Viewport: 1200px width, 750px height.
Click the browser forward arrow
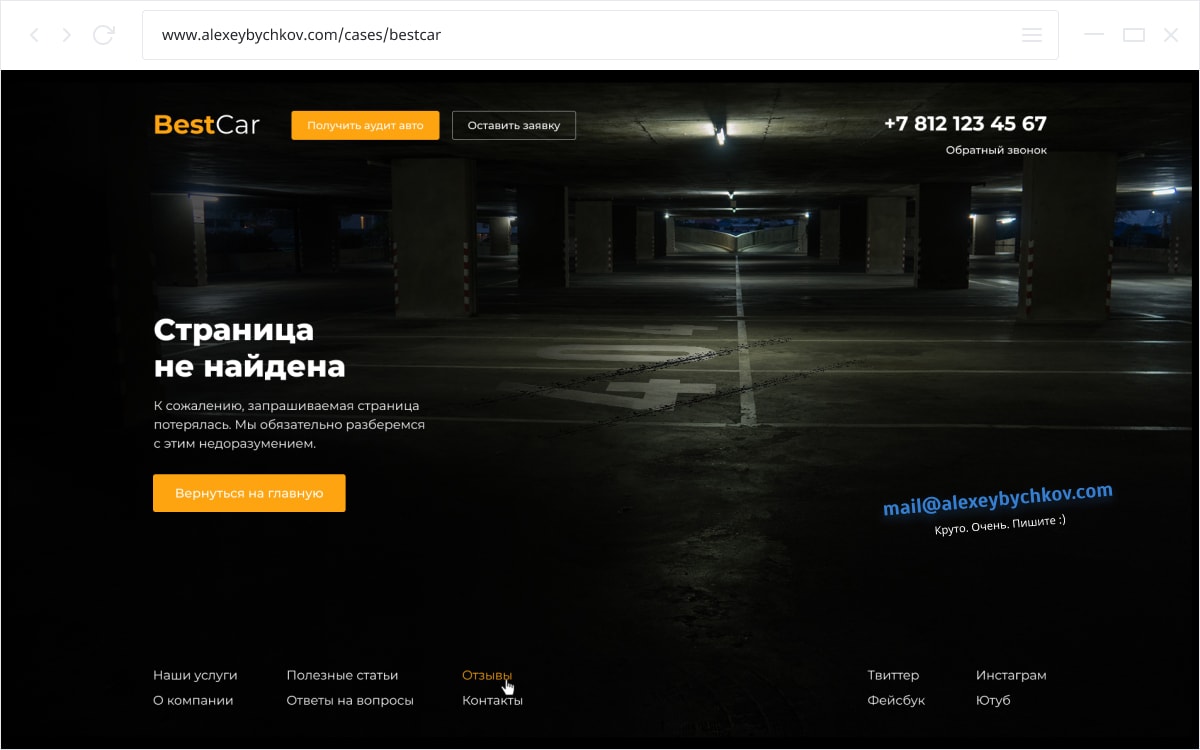[x=67, y=35]
